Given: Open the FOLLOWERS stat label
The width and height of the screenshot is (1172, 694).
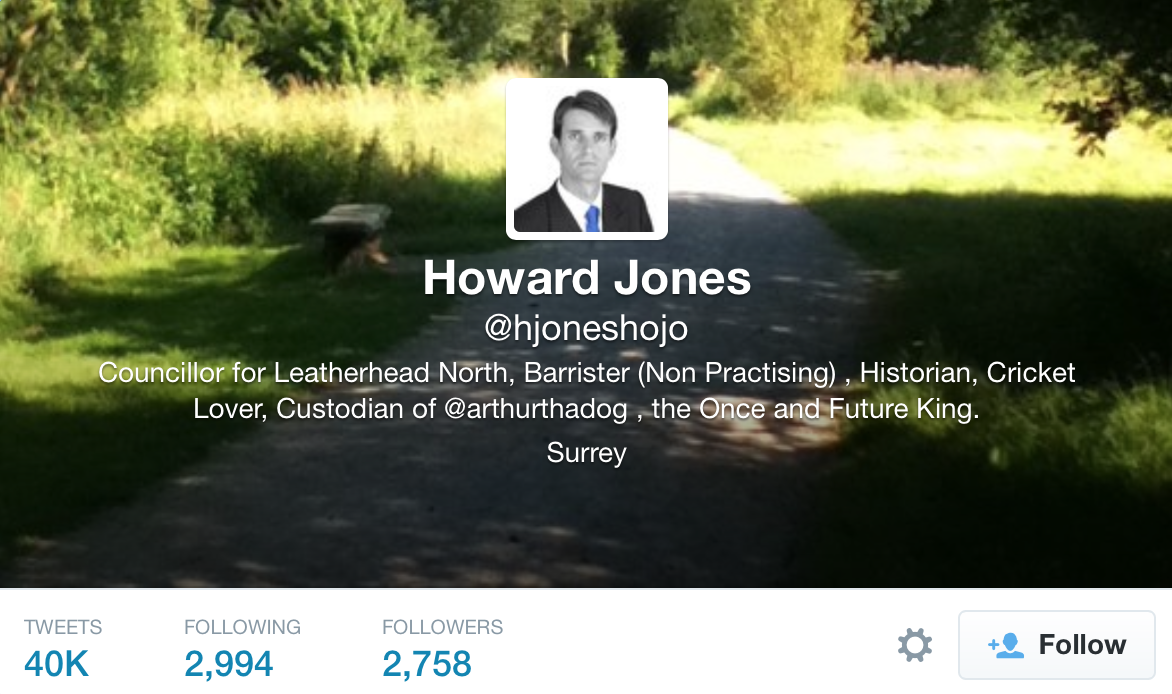Looking at the screenshot, I should point(442,627).
